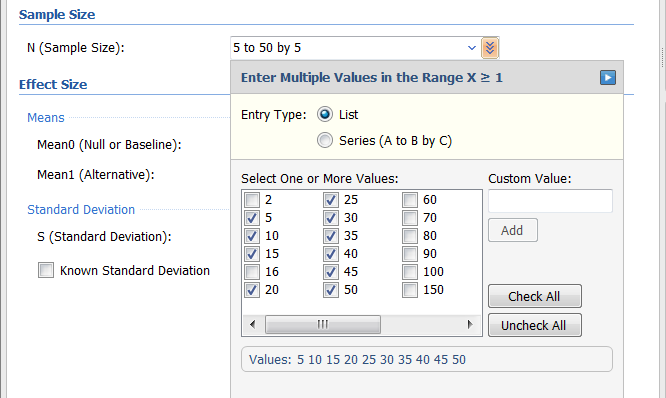The width and height of the screenshot is (666, 398).
Task: Check the value 150 checkbox
Action: (x=410, y=290)
